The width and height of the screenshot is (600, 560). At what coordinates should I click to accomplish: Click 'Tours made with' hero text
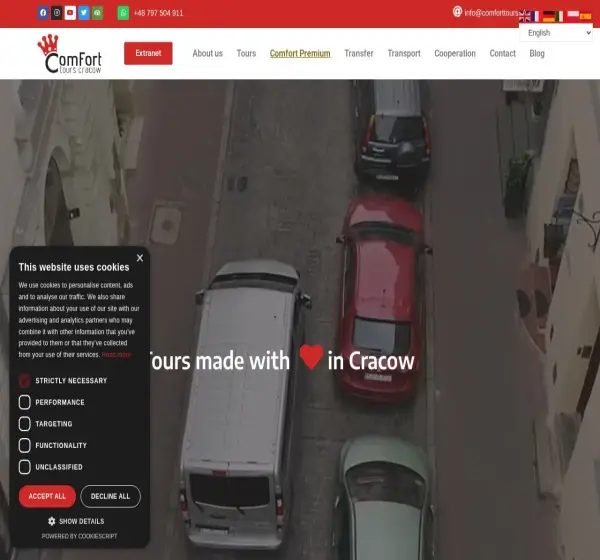click(x=220, y=361)
